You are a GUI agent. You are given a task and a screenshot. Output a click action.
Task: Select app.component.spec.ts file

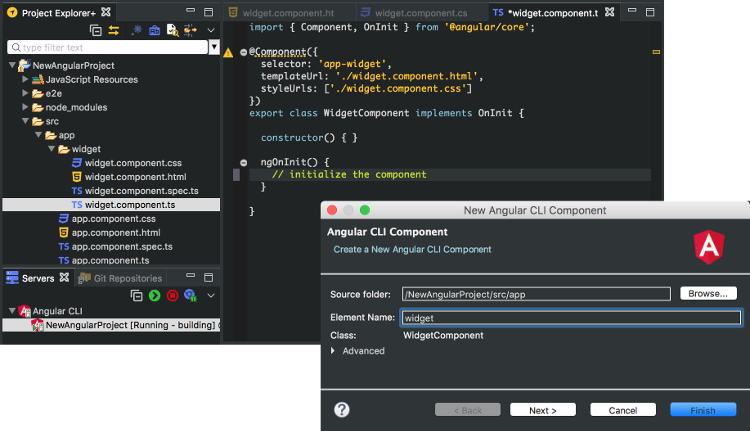pyautogui.click(x=121, y=246)
